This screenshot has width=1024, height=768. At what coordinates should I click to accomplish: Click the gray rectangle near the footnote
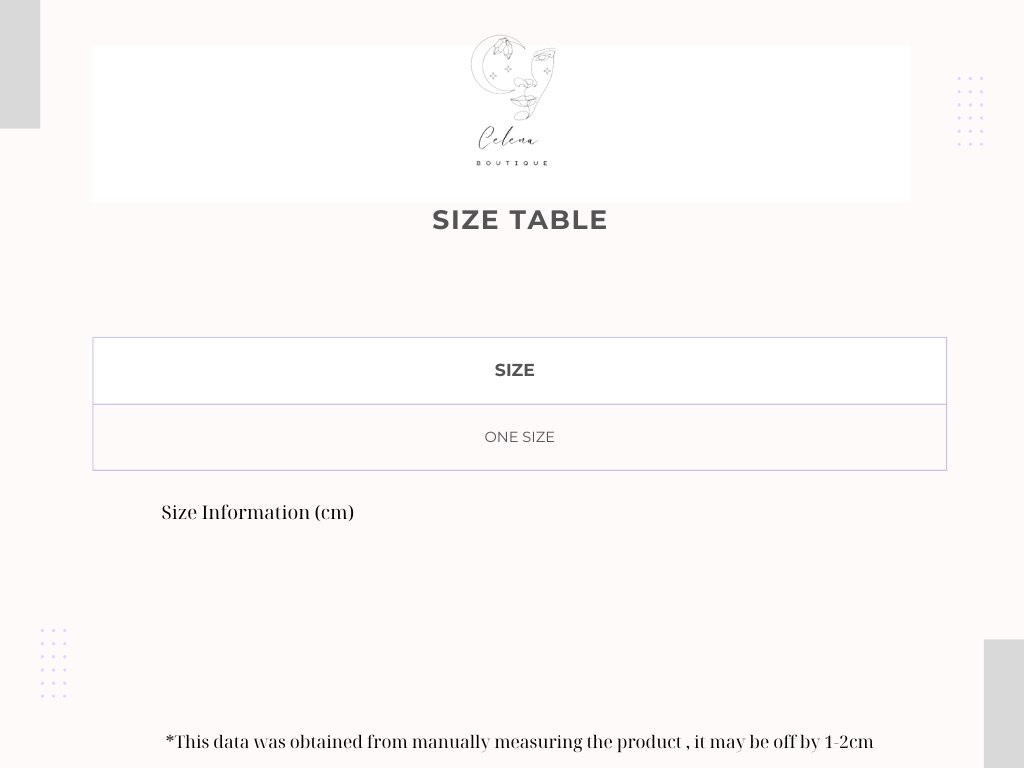tap(1004, 704)
